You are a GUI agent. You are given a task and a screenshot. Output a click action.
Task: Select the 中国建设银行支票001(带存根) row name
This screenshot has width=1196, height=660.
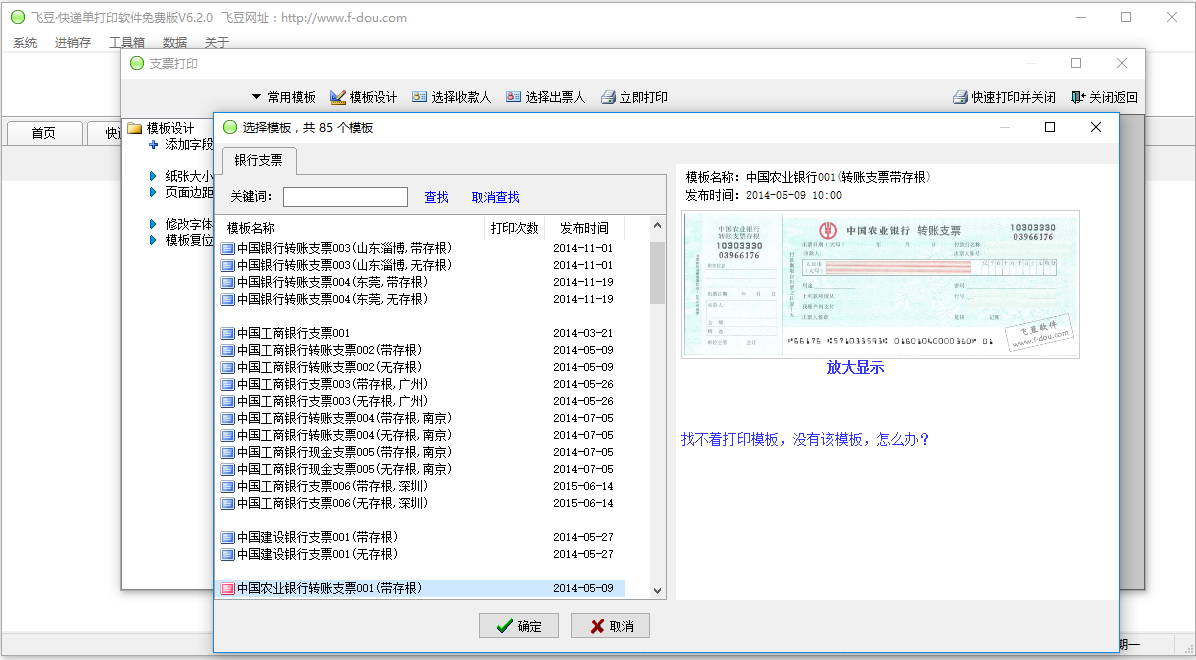(x=318, y=537)
